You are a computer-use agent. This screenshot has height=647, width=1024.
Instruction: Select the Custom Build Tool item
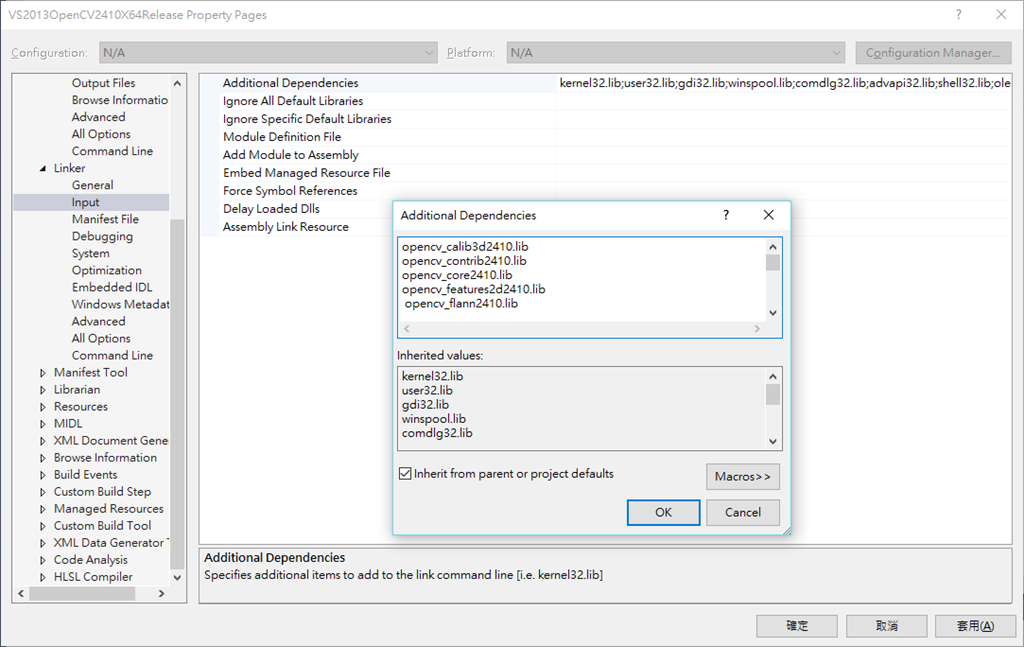tap(102, 526)
